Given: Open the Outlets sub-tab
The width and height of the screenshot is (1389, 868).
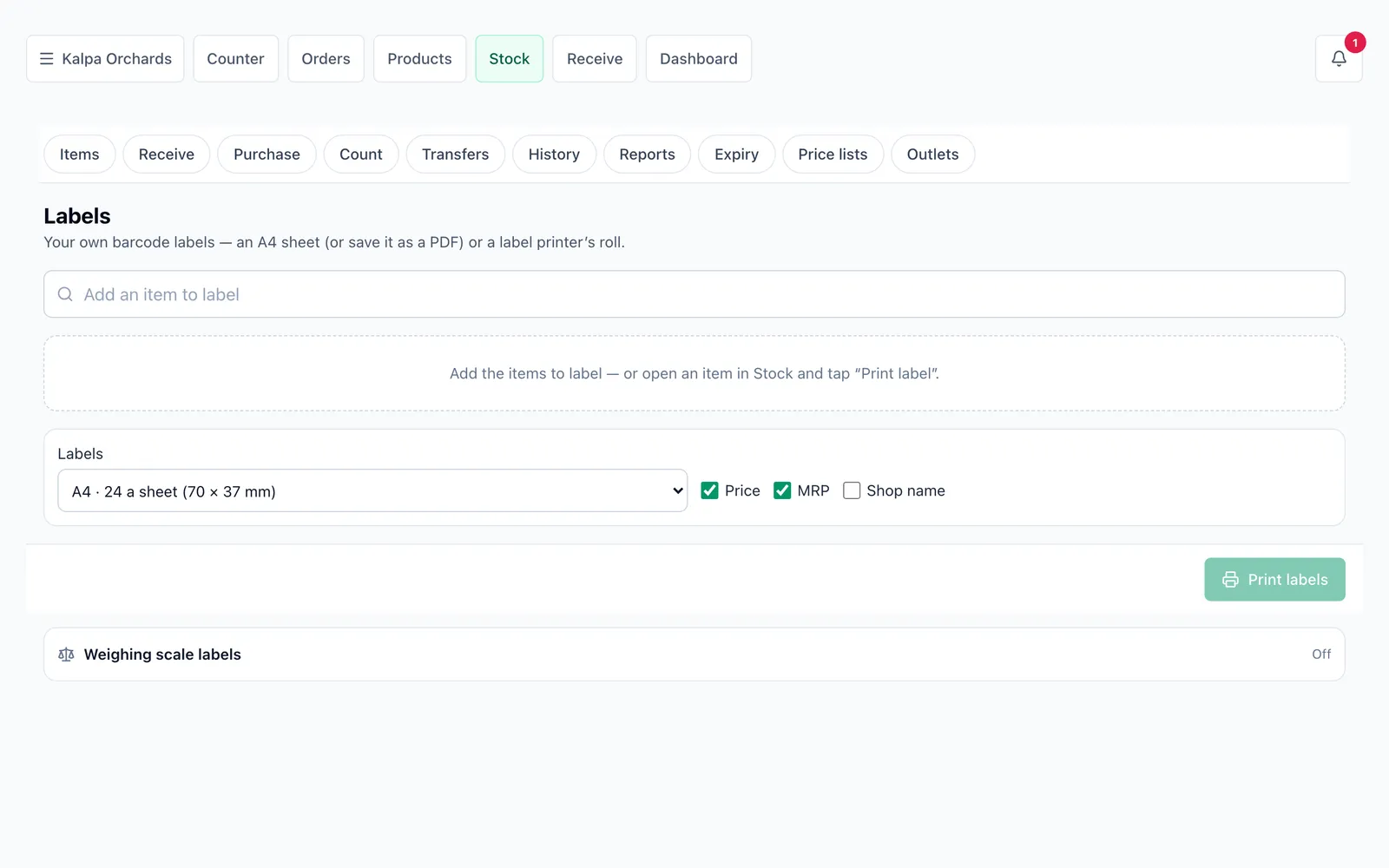Looking at the screenshot, I should tap(932, 155).
